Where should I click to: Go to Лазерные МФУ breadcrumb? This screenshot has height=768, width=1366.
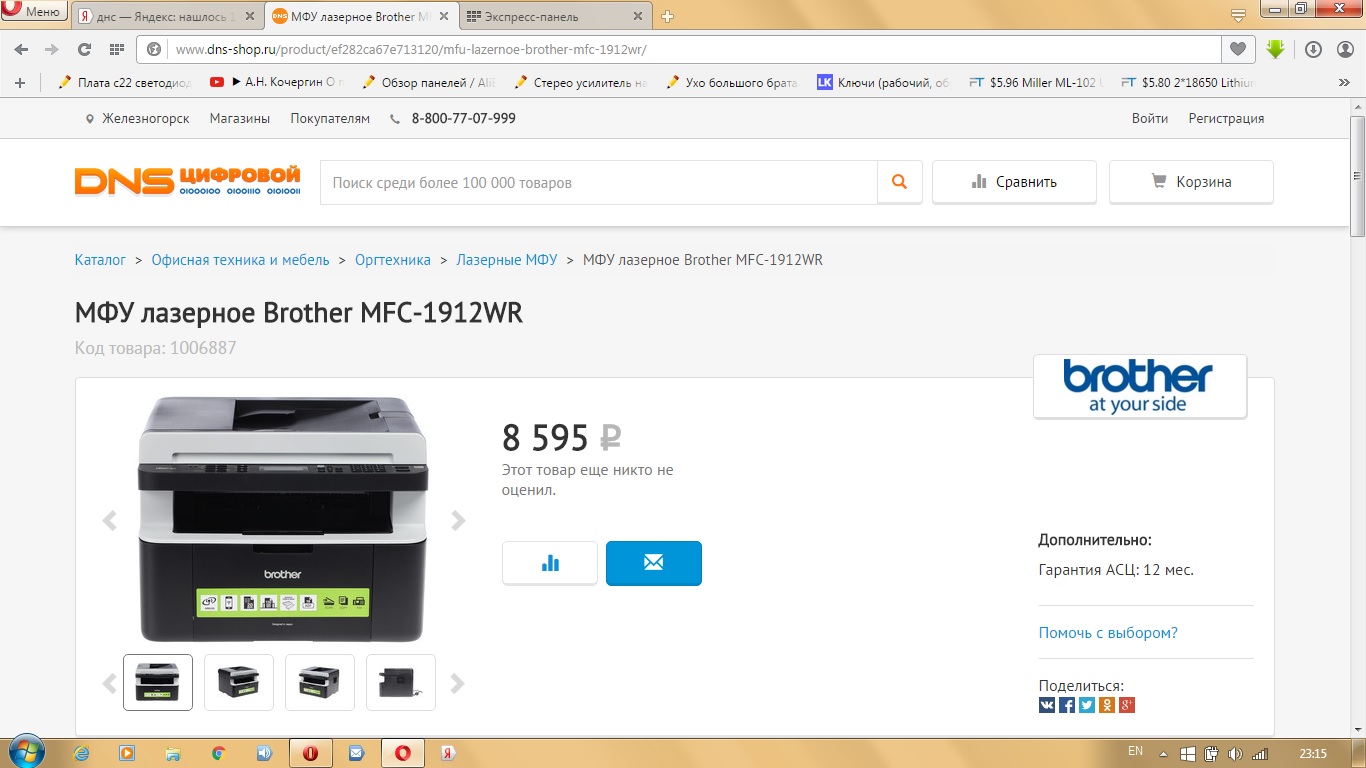(507, 260)
